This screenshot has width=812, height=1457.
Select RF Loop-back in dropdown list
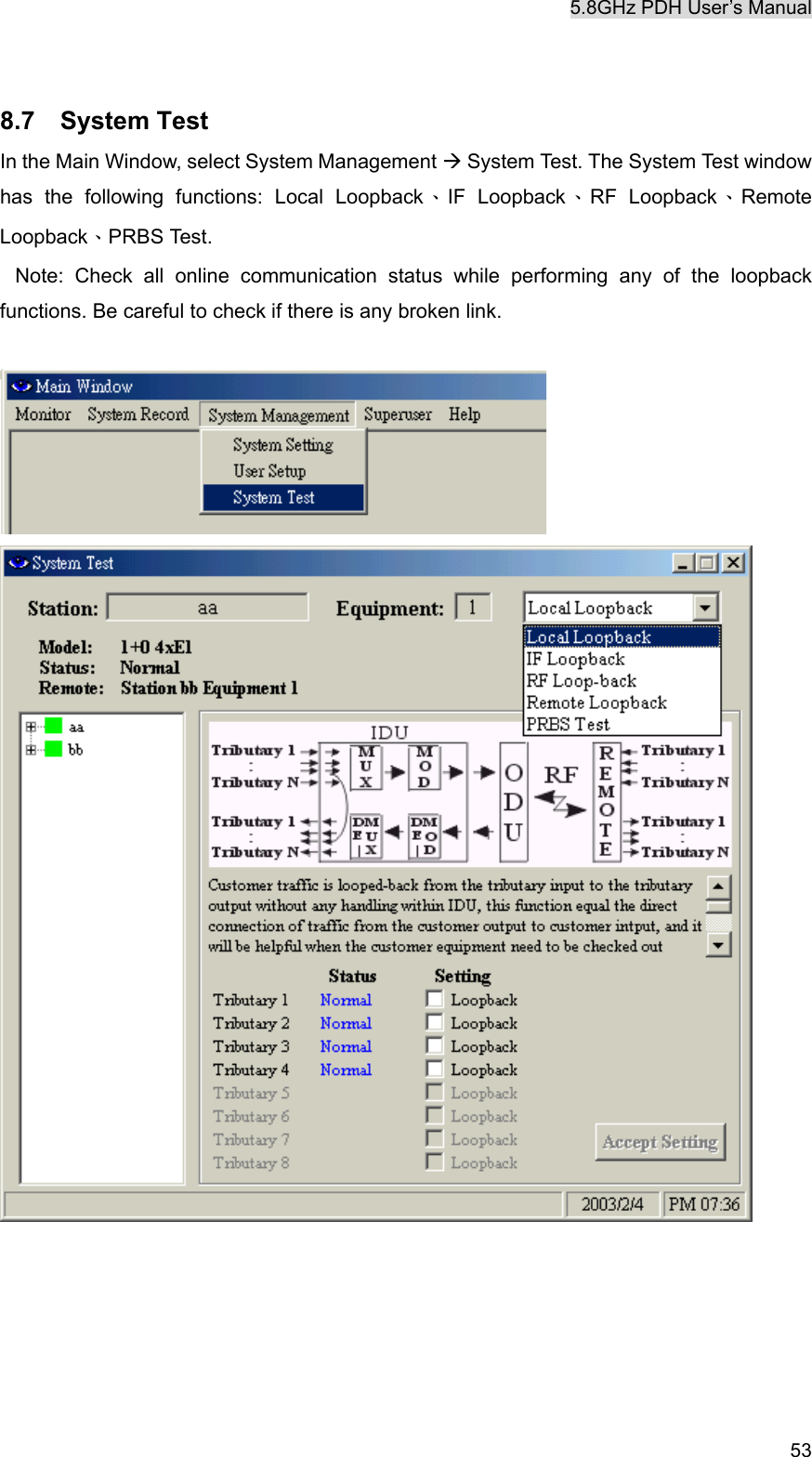coord(622,681)
